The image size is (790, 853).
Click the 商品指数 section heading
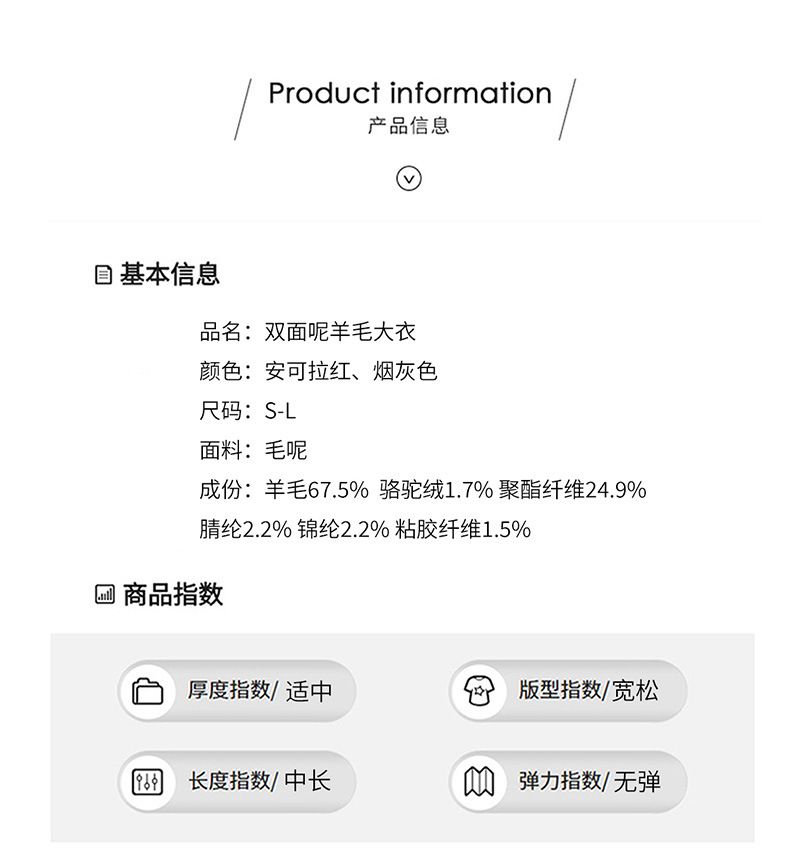coord(172,595)
